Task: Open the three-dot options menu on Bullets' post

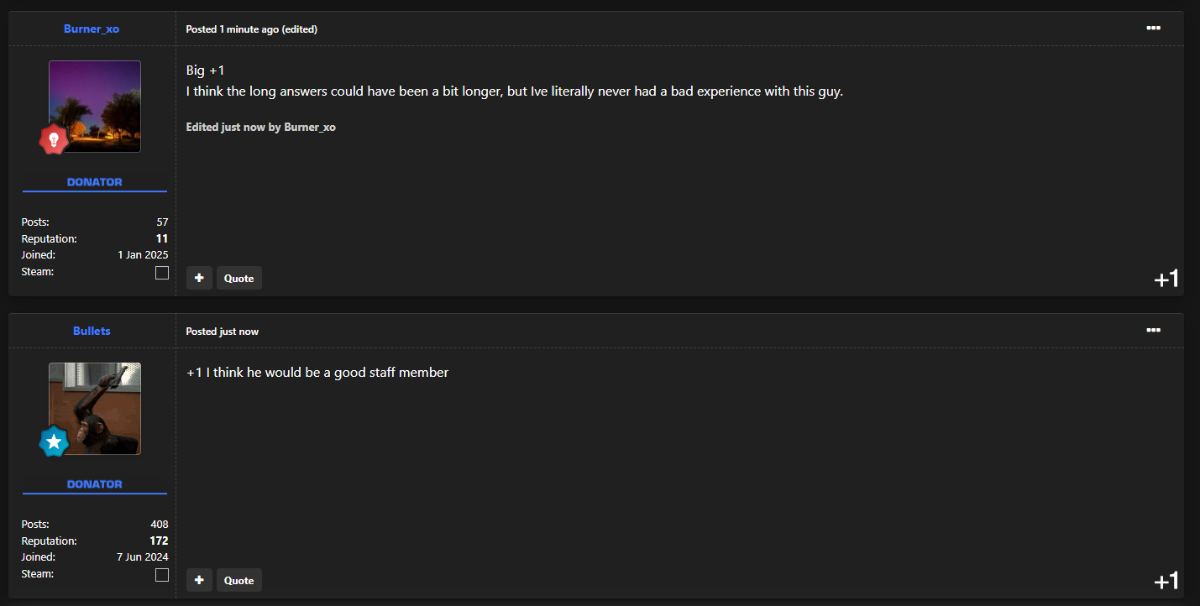Action: point(1153,330)
